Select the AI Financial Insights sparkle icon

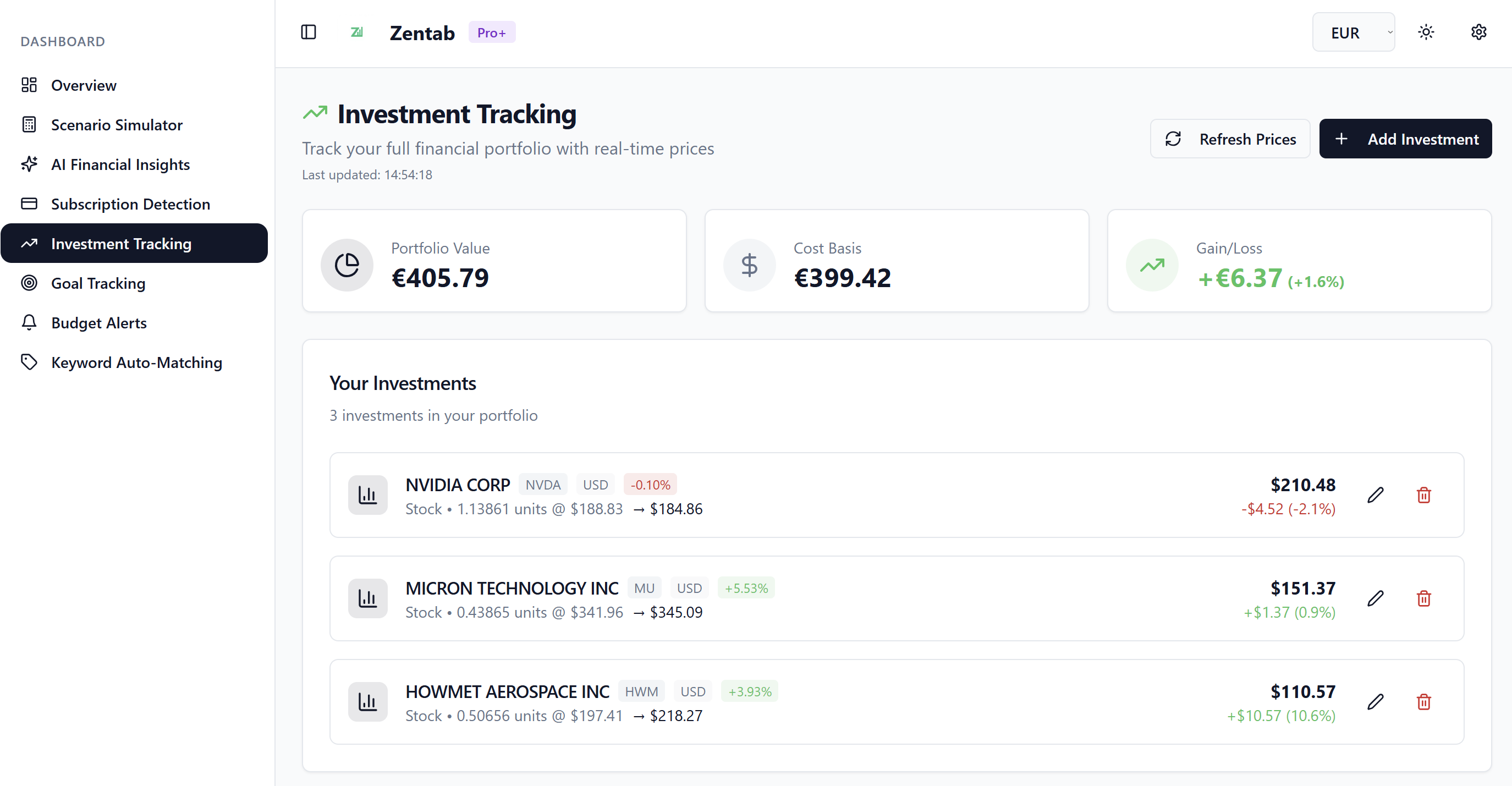coord(29,164)
